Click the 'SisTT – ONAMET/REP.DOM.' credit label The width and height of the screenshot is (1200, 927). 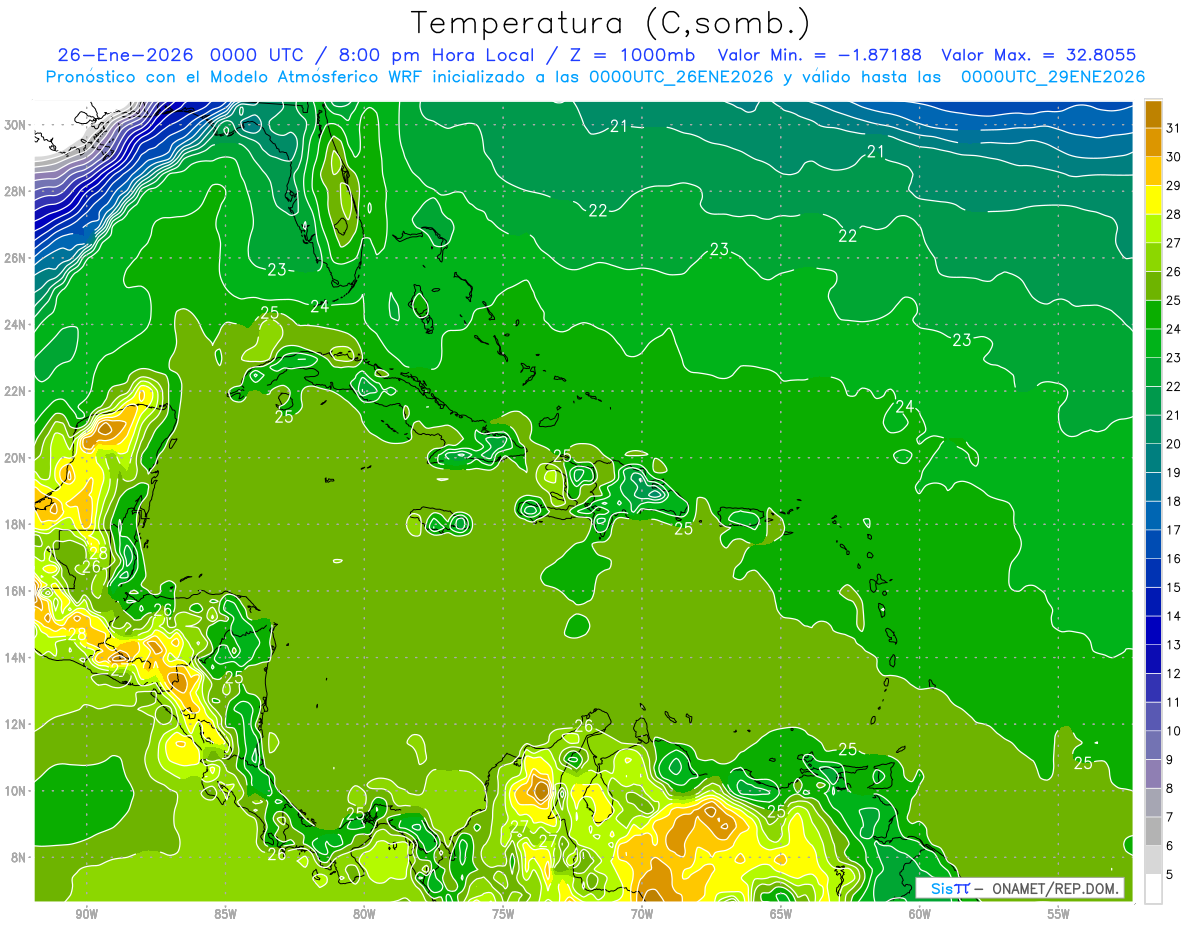point(1019,888)
